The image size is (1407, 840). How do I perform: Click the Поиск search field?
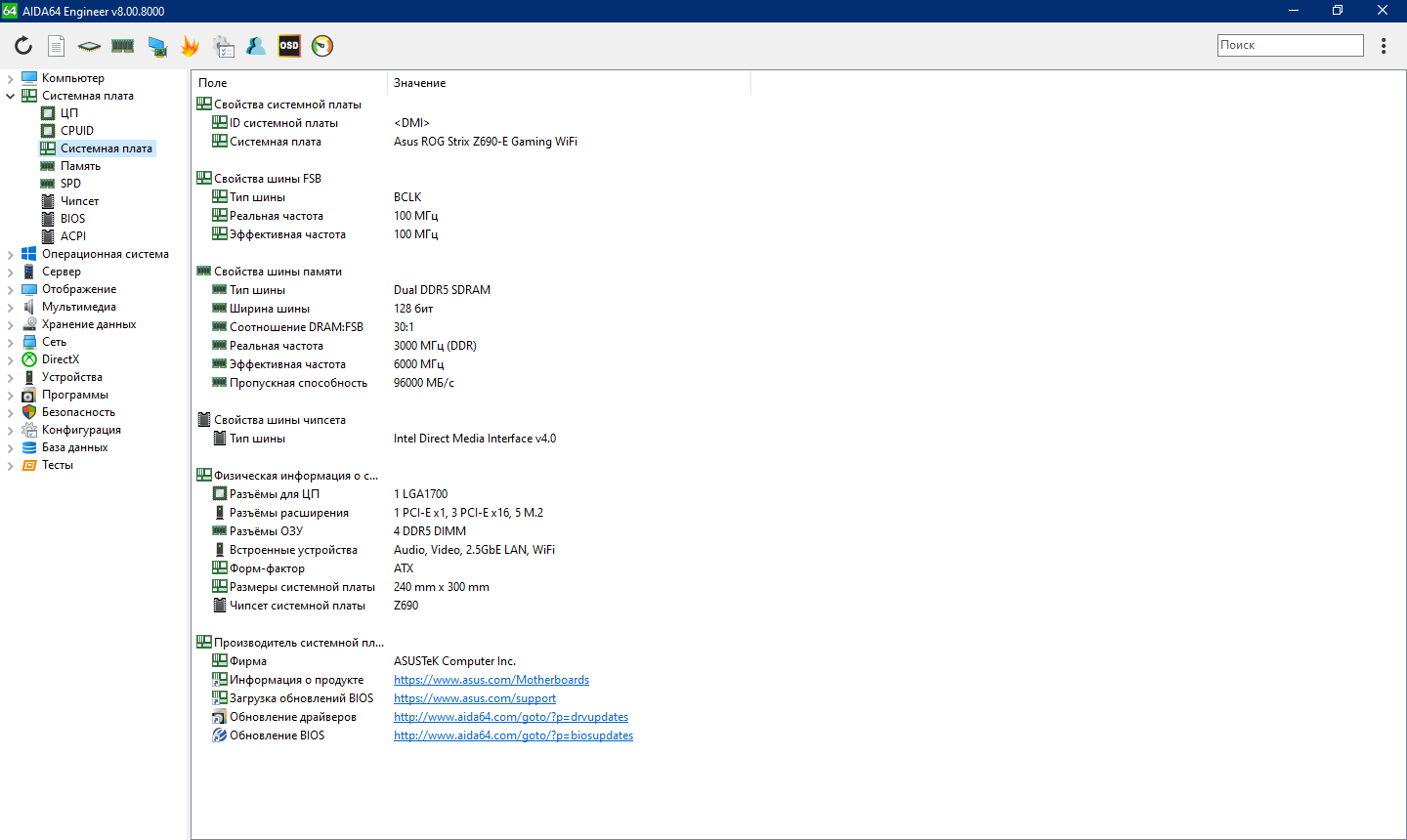[1290, 45]
